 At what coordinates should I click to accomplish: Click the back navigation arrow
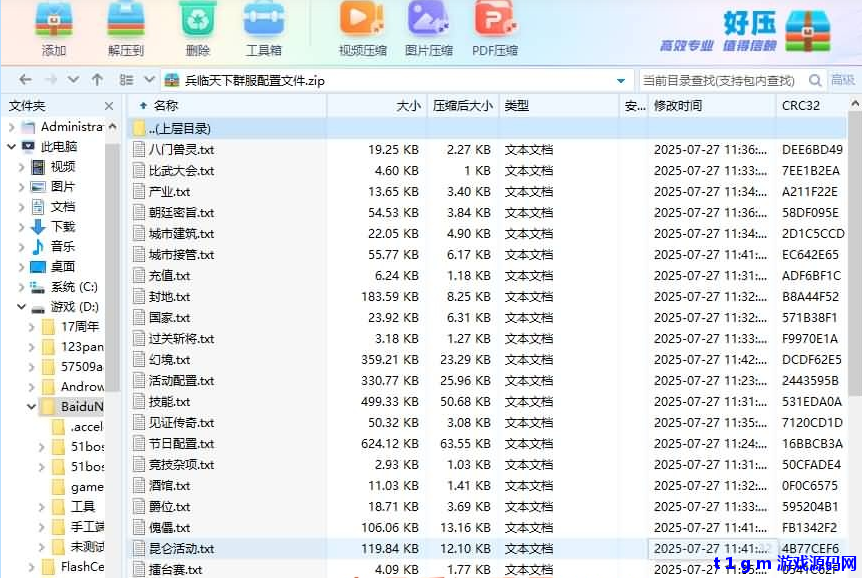tap(25, 79)
